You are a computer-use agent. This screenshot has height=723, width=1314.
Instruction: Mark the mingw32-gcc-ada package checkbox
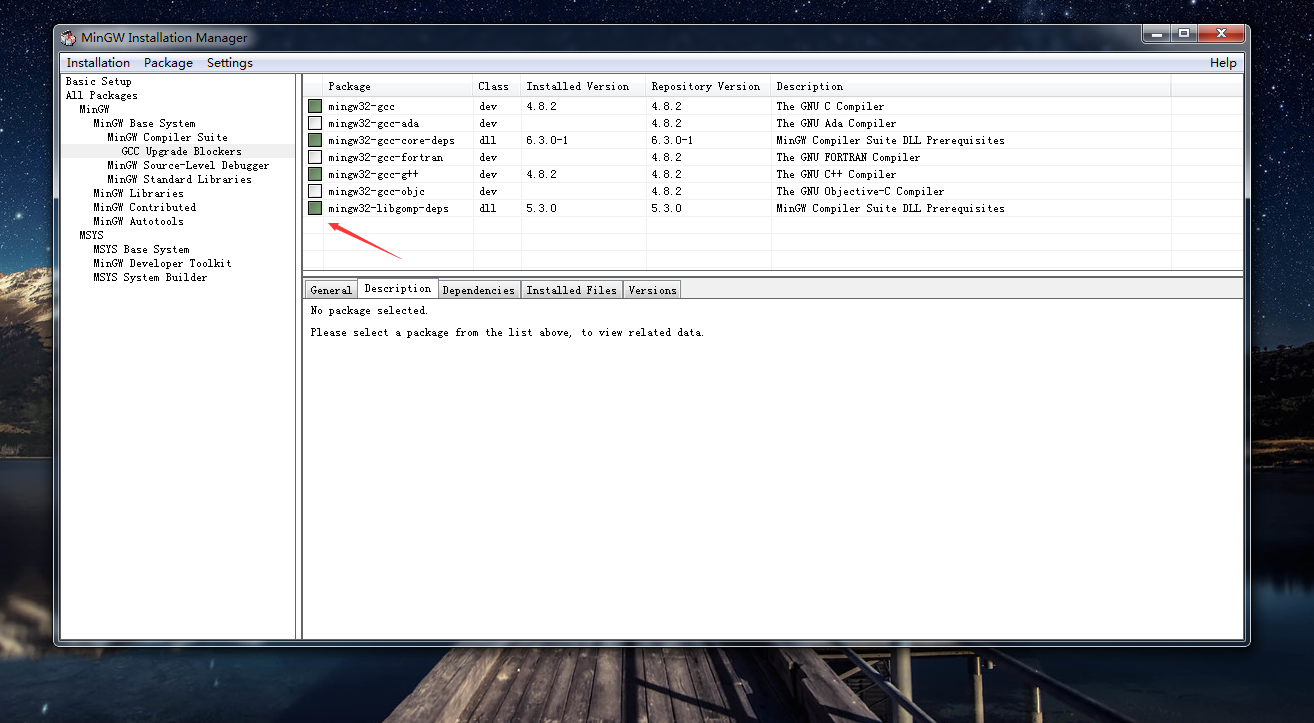point(315,123)
